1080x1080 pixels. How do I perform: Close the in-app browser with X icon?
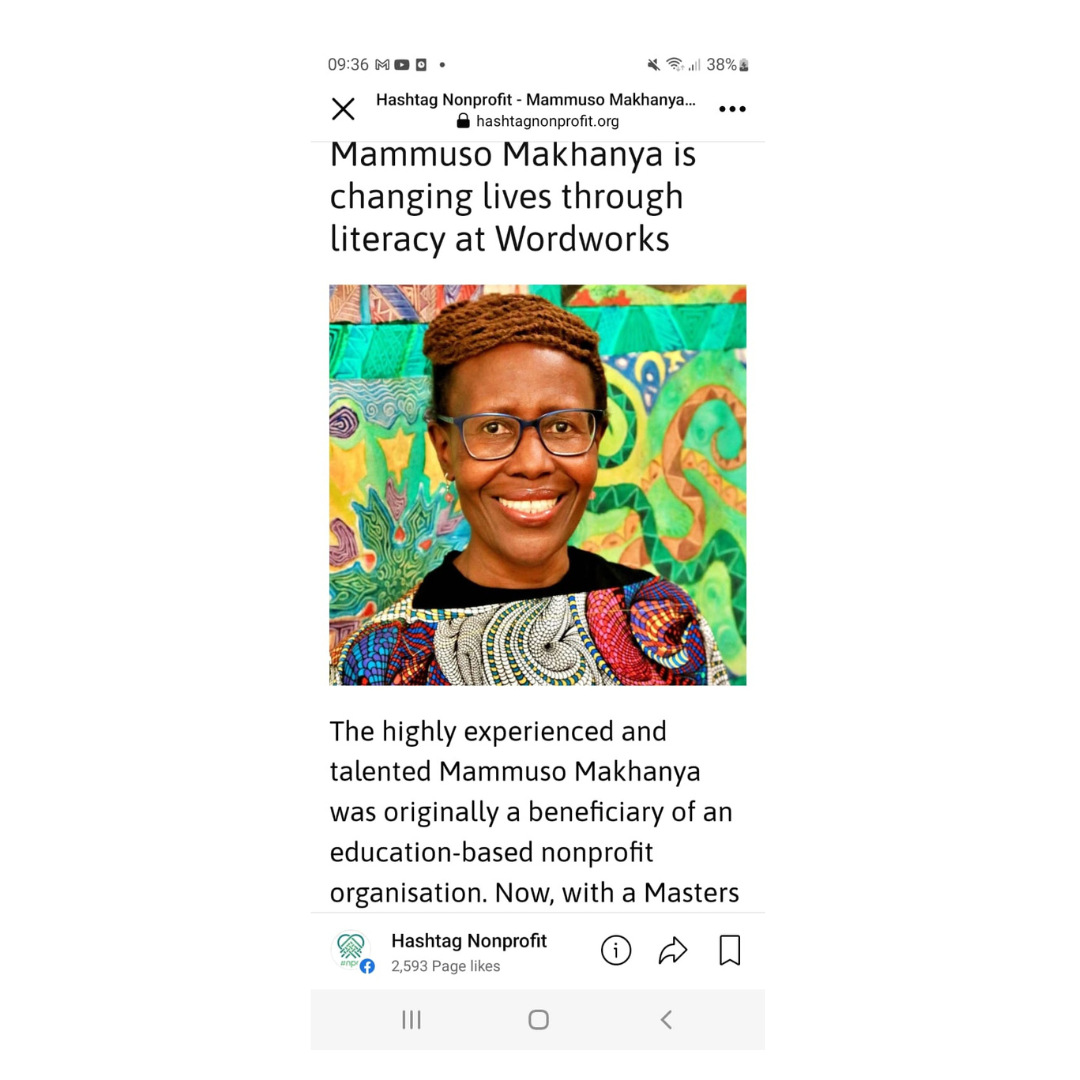(342, 109)
